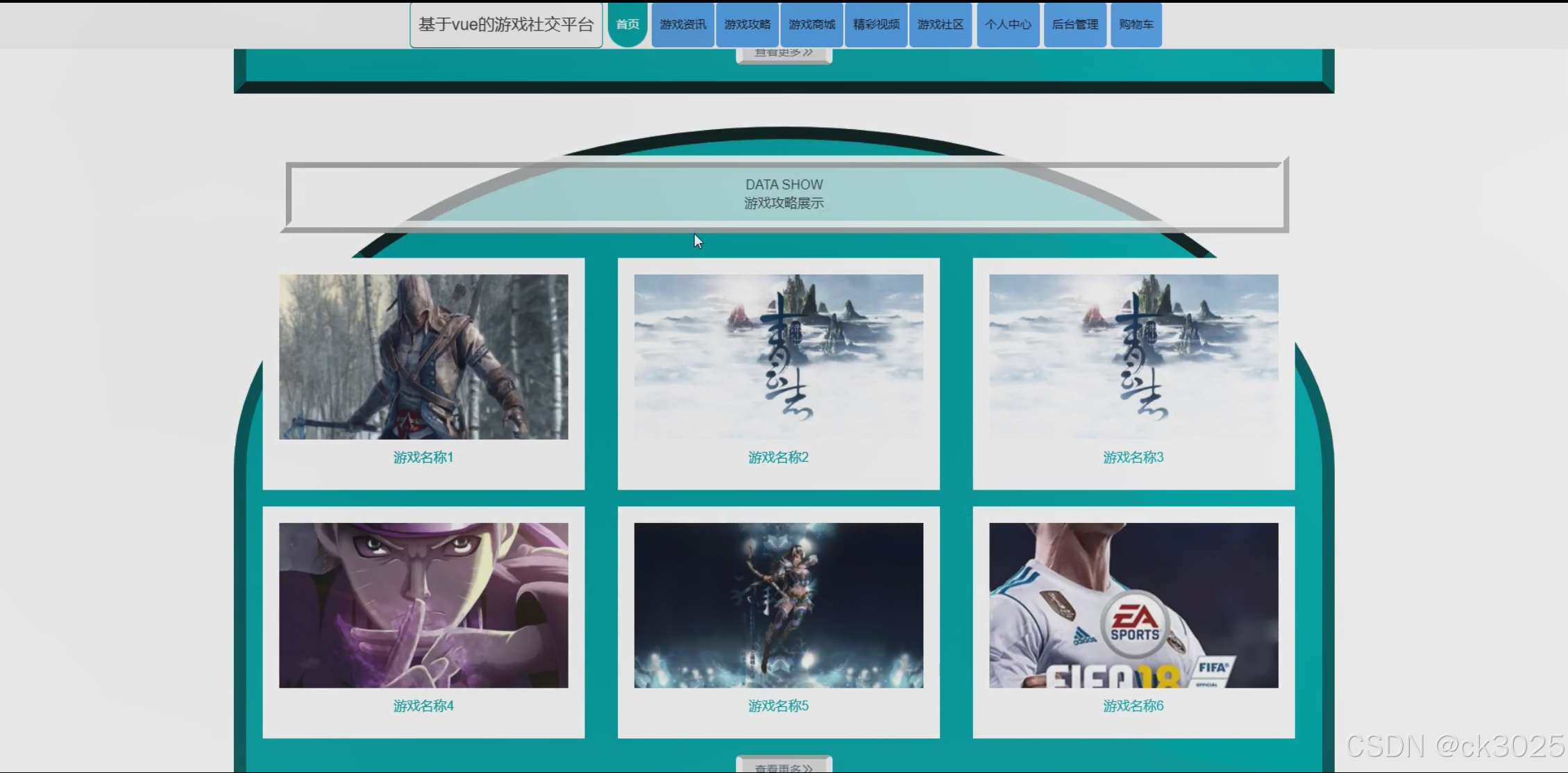Open the purple anime thumbnail for 游戏名称4
Image resolution: width=1568 pixels, height=773 pixels.
click(x=423, y=605)
